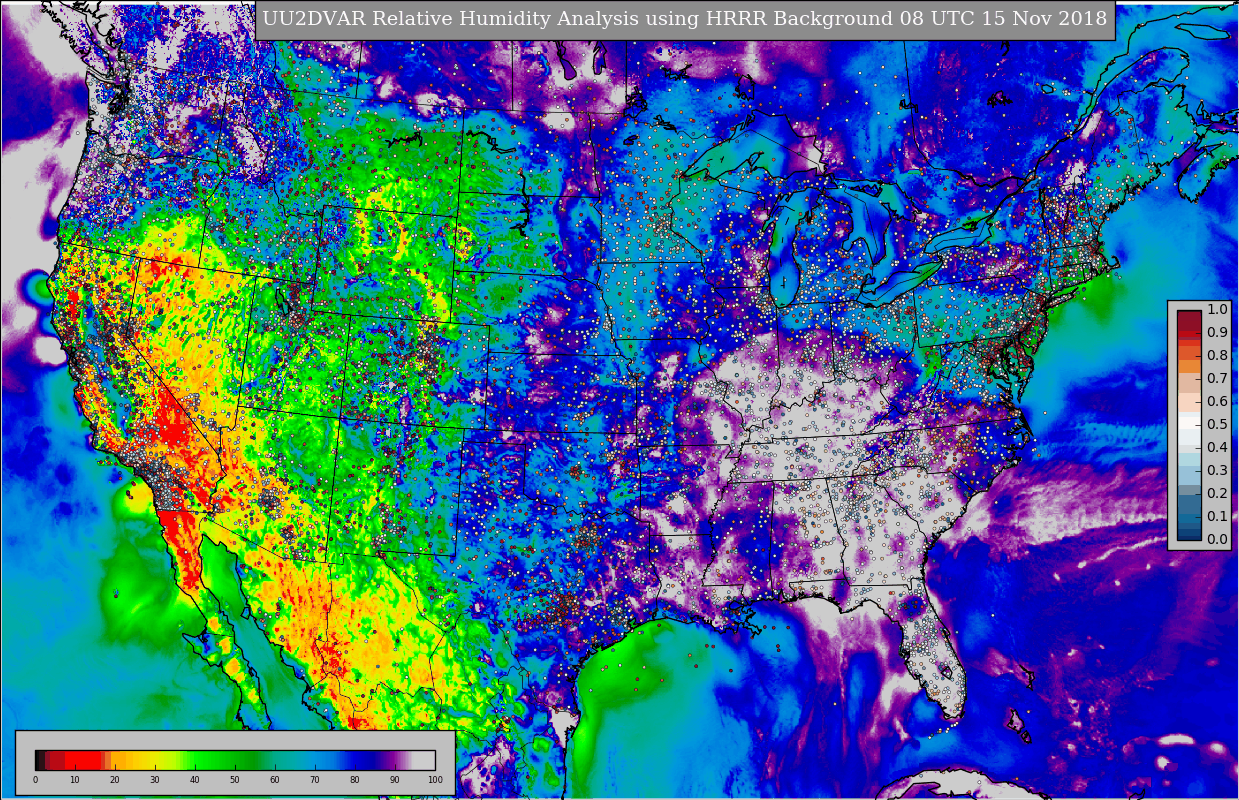The width and height of the screenshot is (1239, 800).
Task: Click the '70' tick label on humidity colorbar
Action: click(315, 780)
